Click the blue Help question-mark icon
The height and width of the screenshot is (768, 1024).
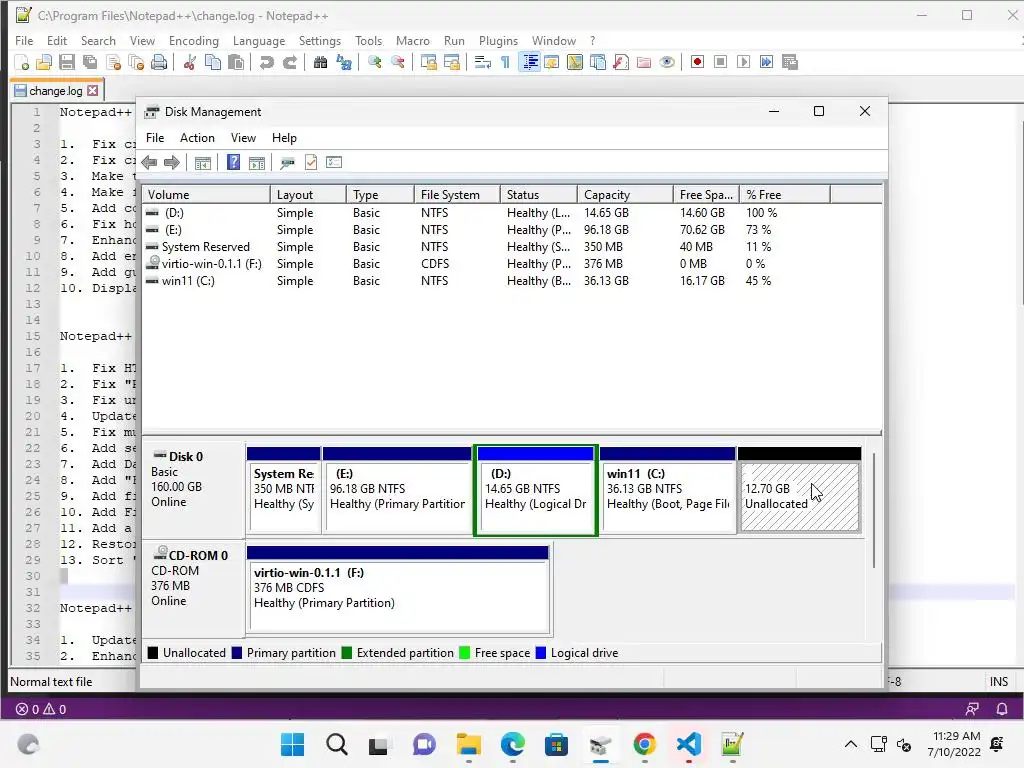pyautogui.click(x=233, y=163)
